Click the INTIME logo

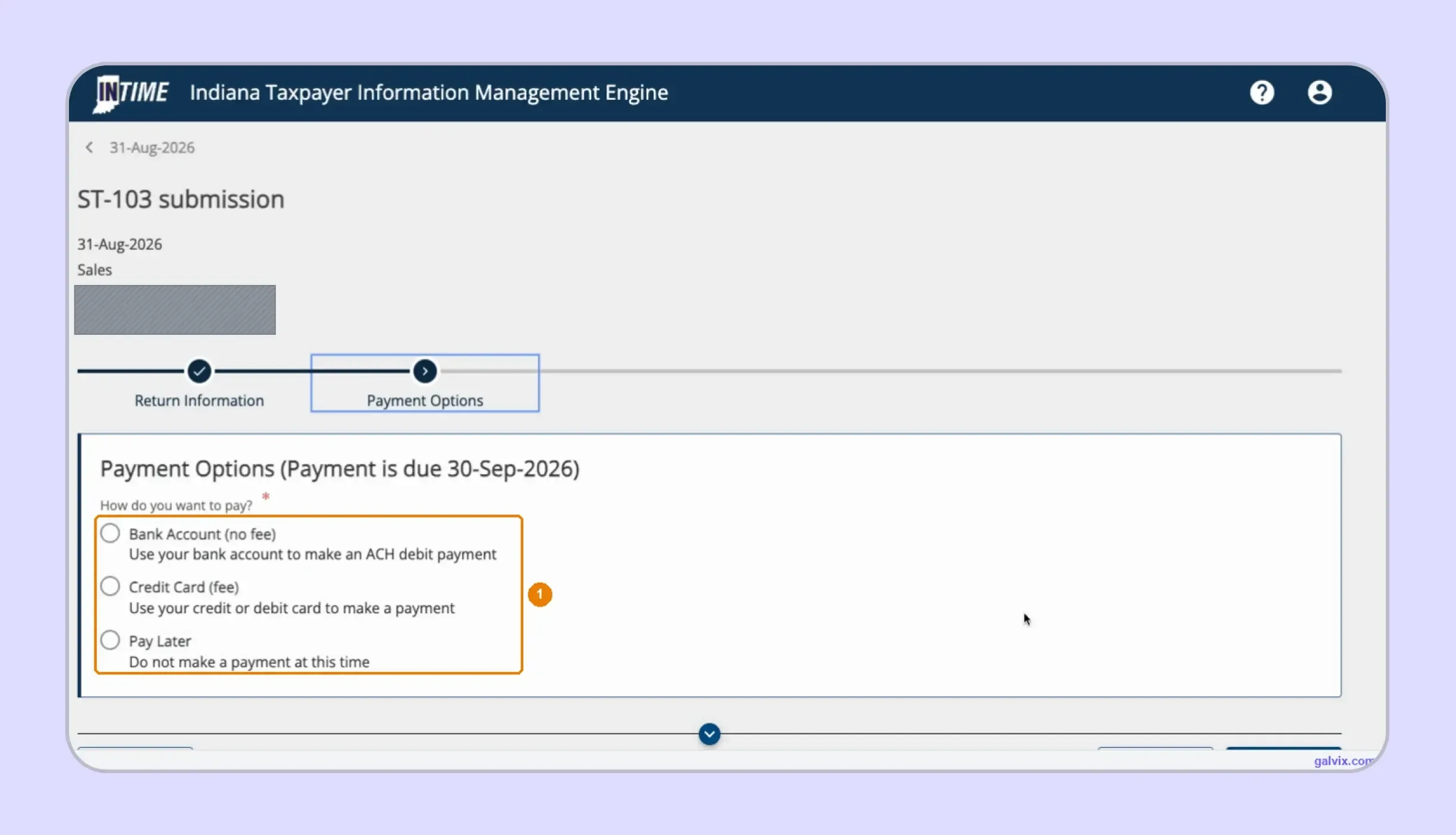(x=131, y=93)
